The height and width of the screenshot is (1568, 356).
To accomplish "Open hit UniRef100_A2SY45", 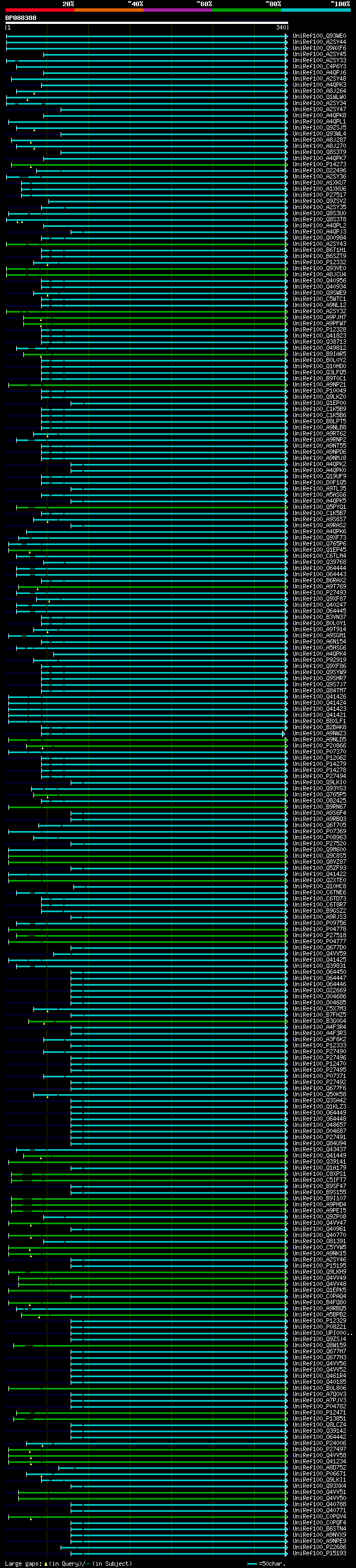I will pos(319,54).
